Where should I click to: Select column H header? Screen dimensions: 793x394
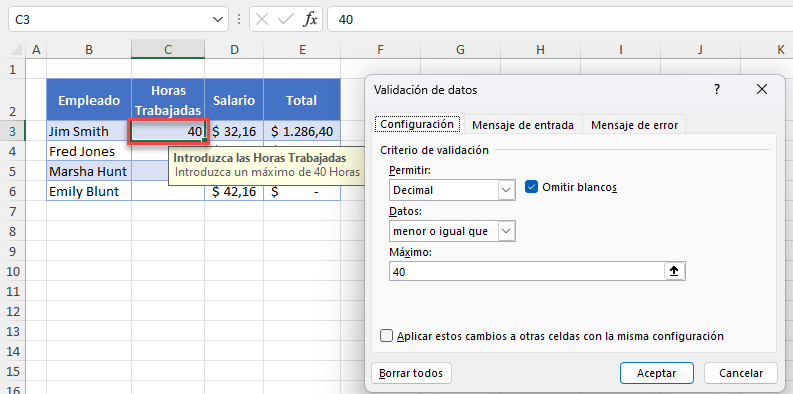tap(540, 50)
